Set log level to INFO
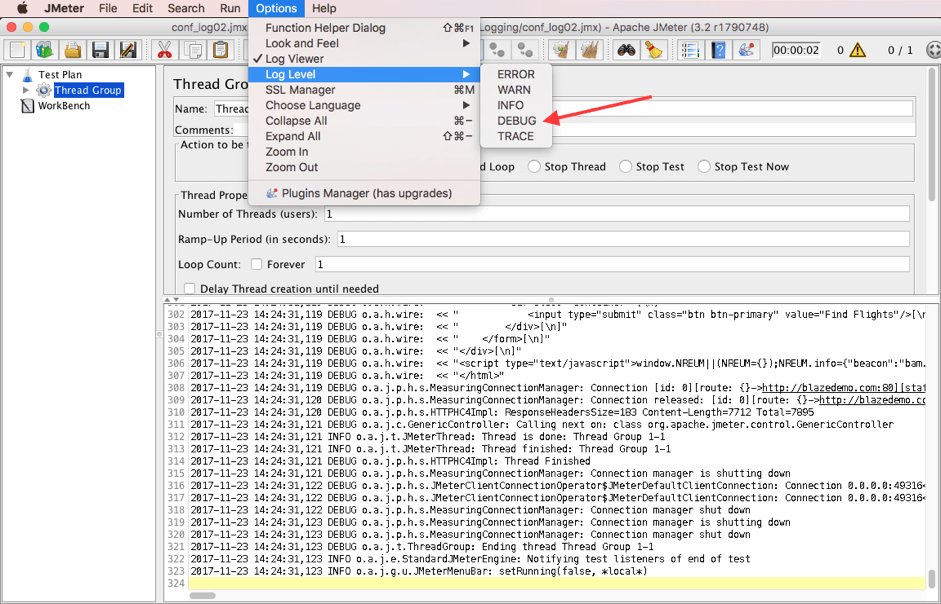The height and width of the screenshot is (604, 941). point(516,105)
